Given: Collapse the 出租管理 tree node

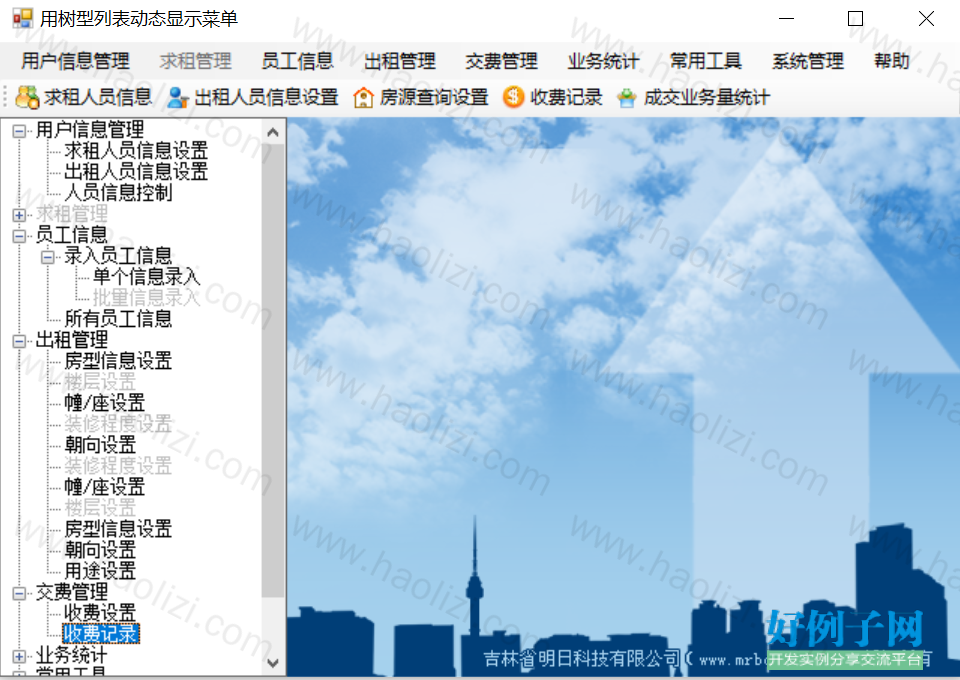Looking at the screenshot, I should click(x=19, y=341).
